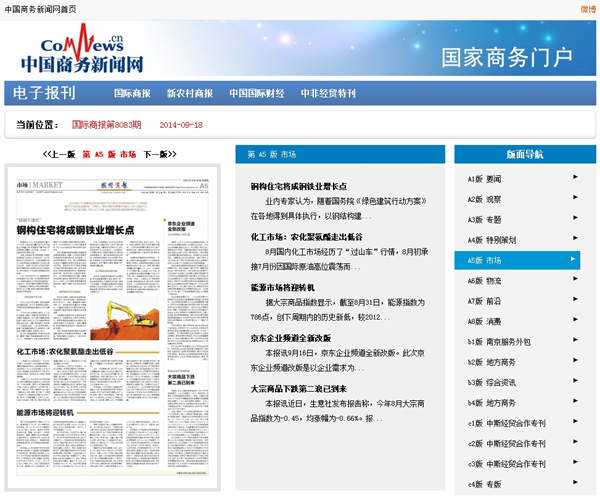Click the arrow icon beside A6版 物流
The height and width of the screenshot is (496, 600).
(574, 280)
